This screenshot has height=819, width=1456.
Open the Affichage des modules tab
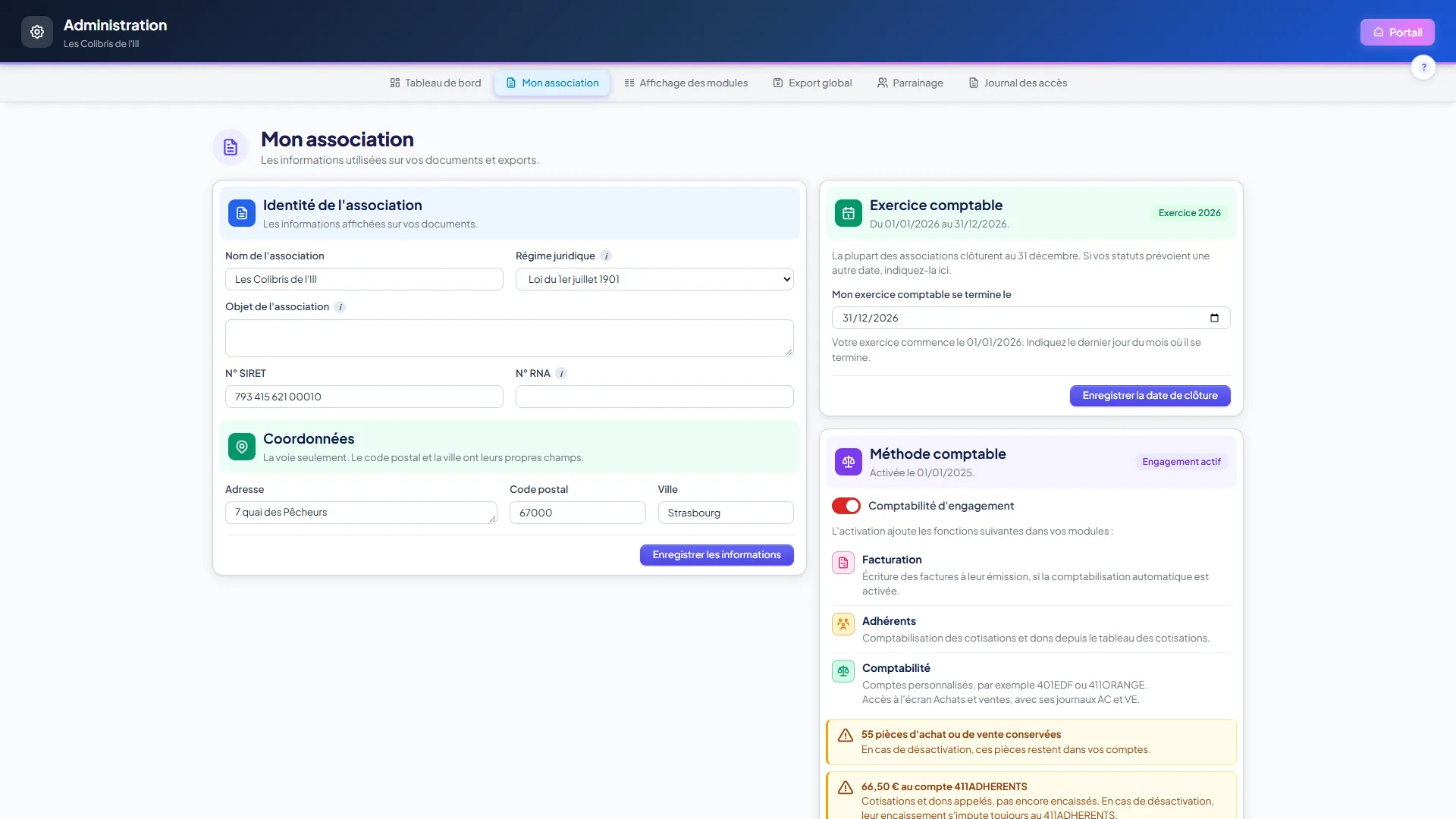686,83
